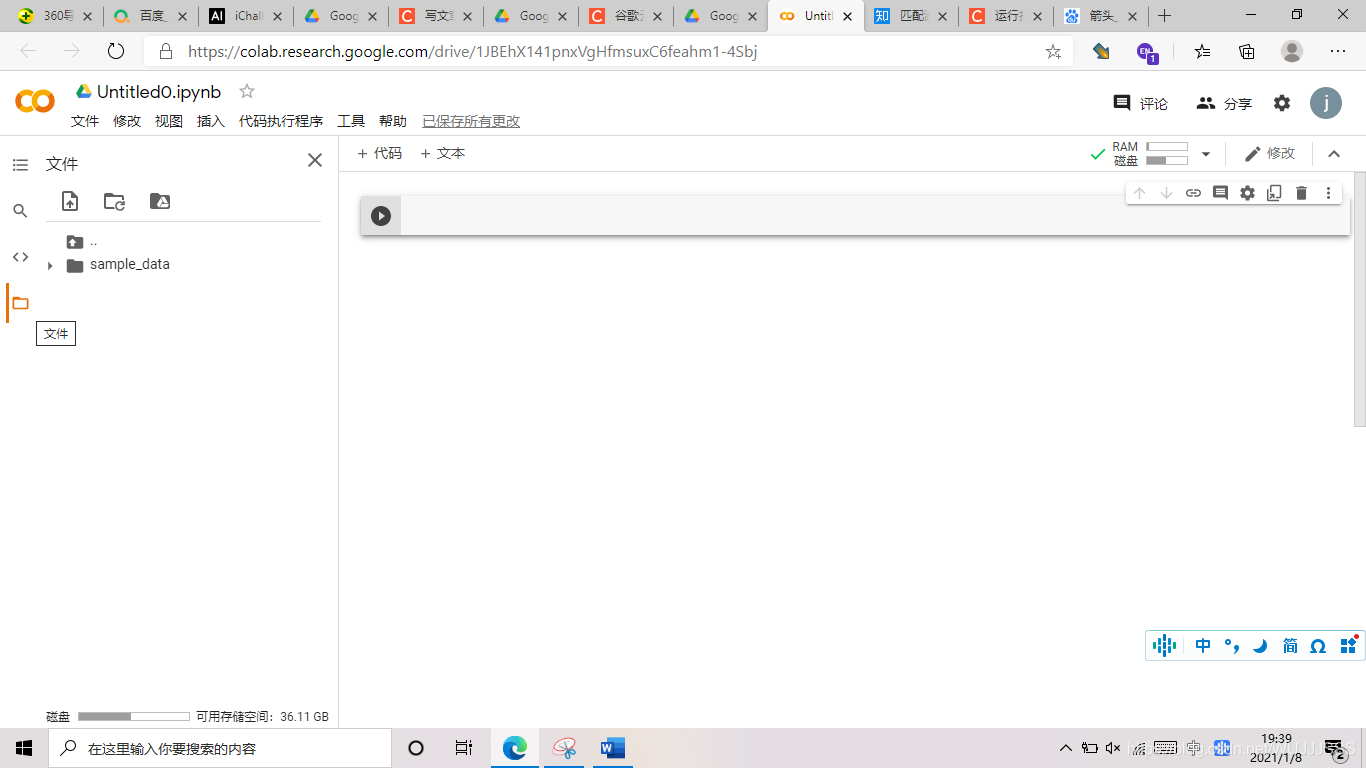The image size is (1366, 768).
Task: Mirror cell in tab icon
Action: coord(1274,193)
